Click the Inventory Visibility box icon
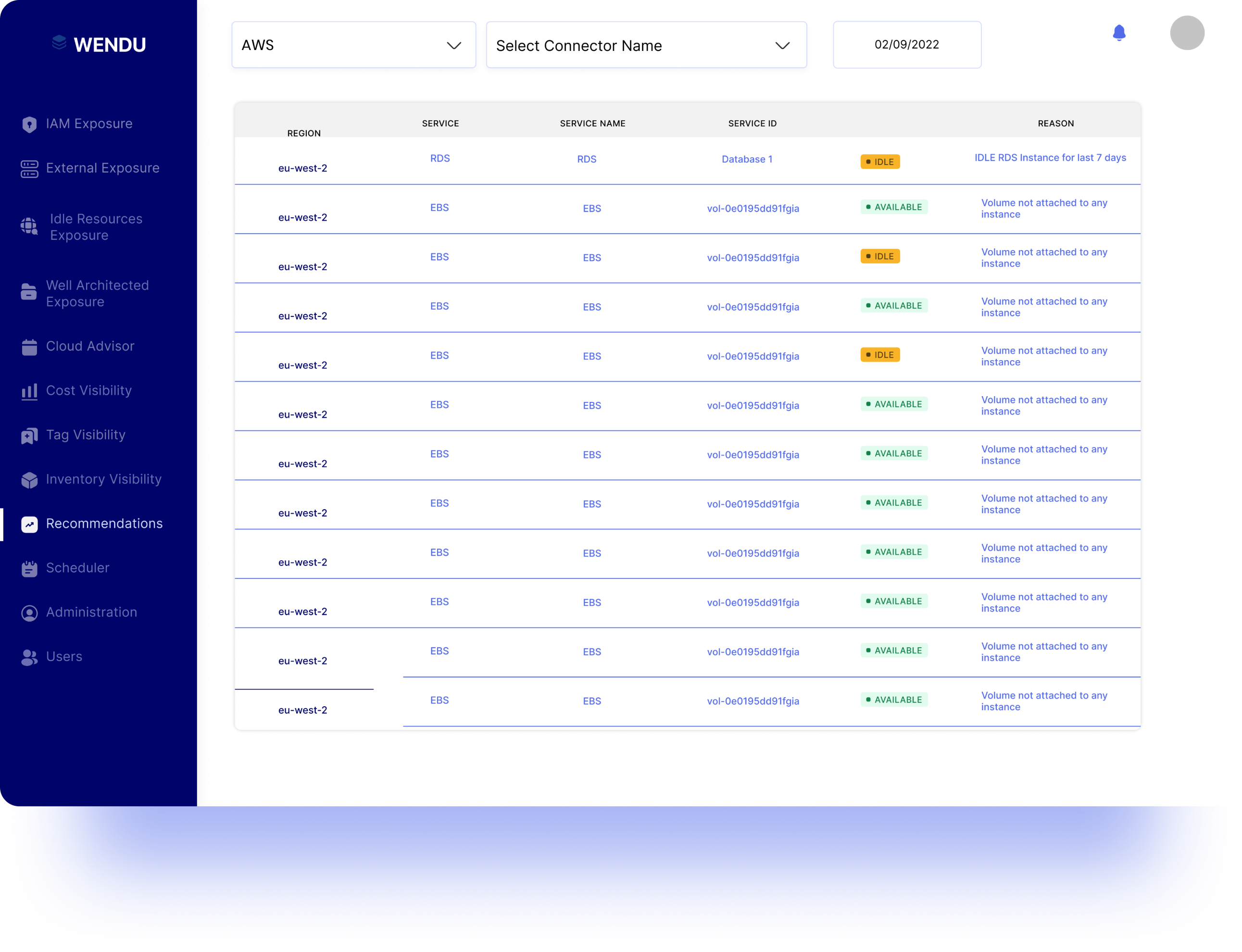This screenshot has height=952, width=1242. point(29,479)
